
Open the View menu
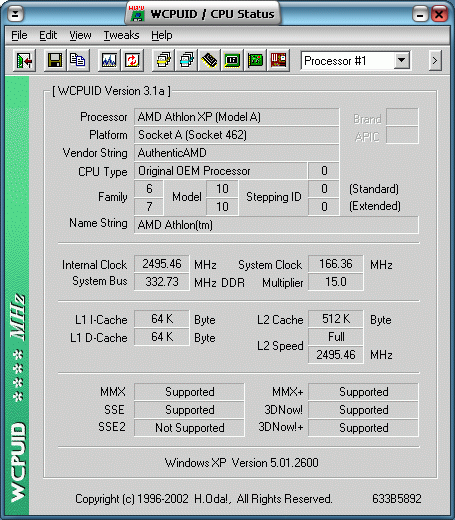(80, 35)
